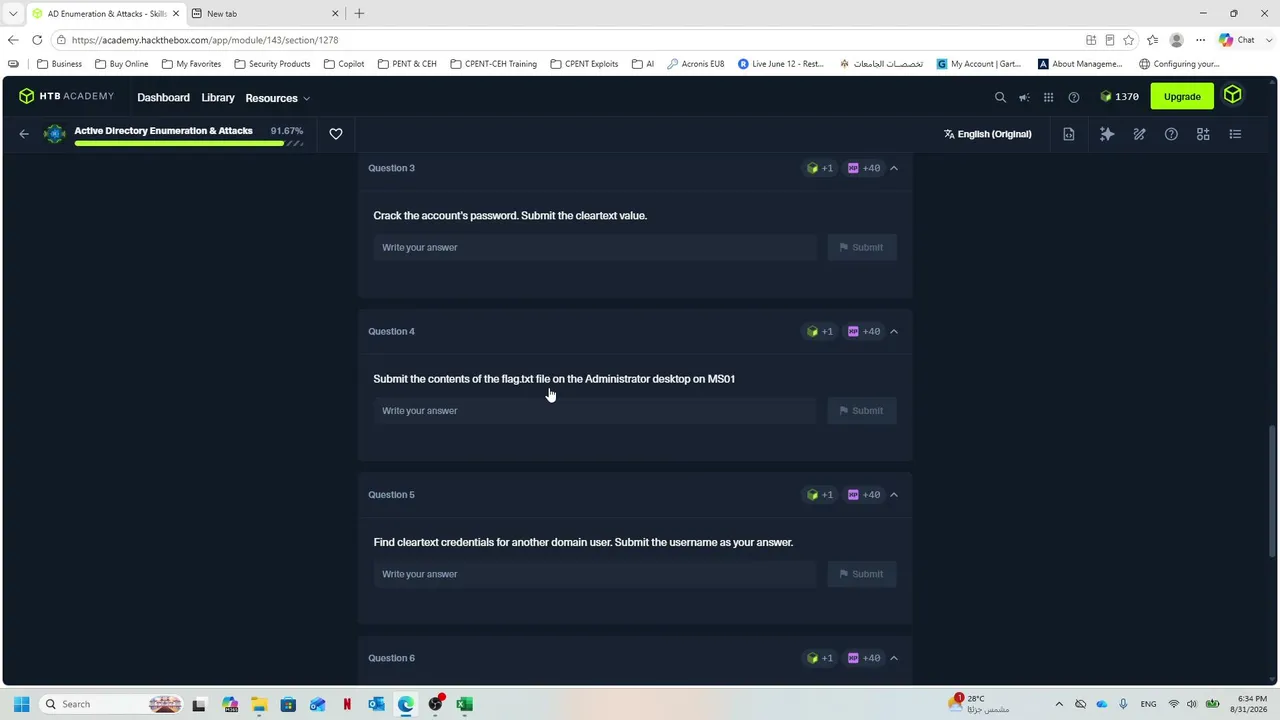Add this page to favorites star

(x=1129, y=40)
